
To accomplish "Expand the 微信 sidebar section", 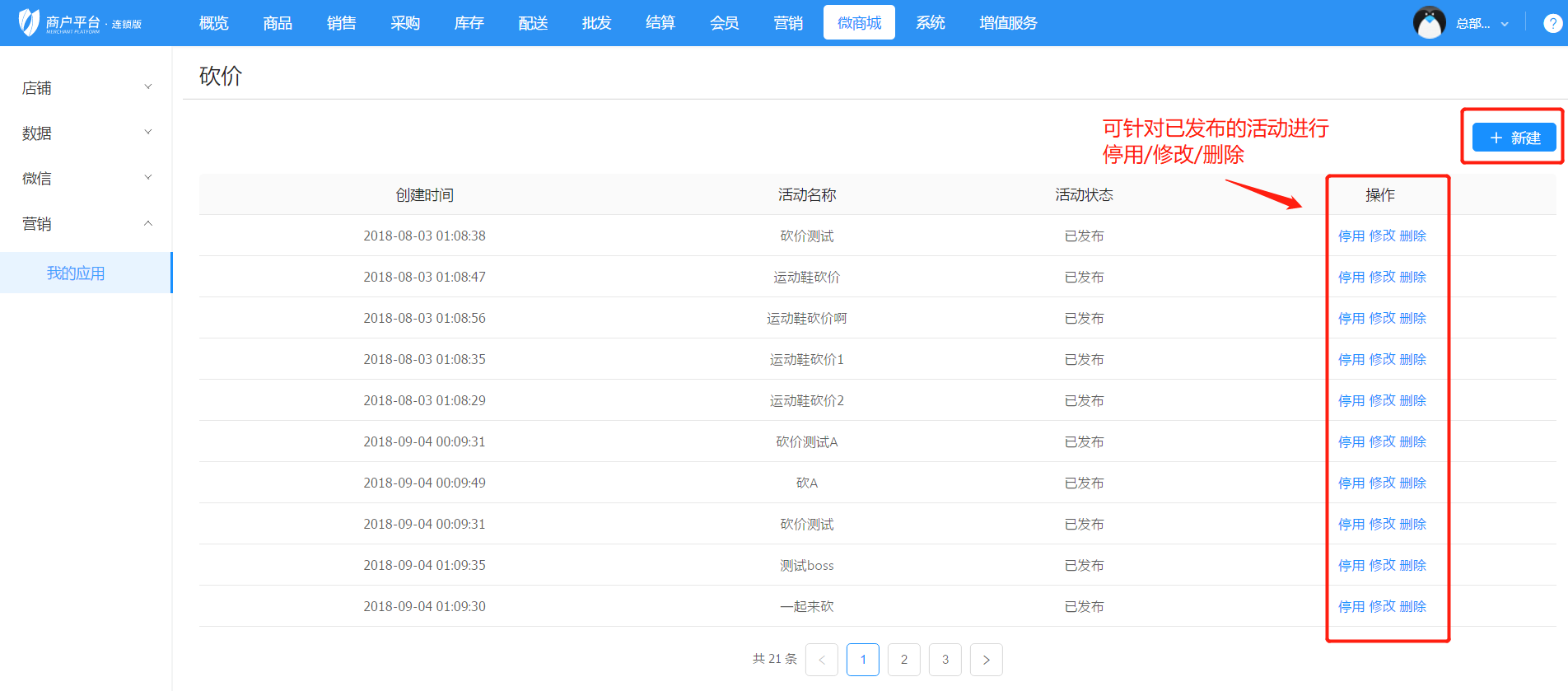I will 86,178.
